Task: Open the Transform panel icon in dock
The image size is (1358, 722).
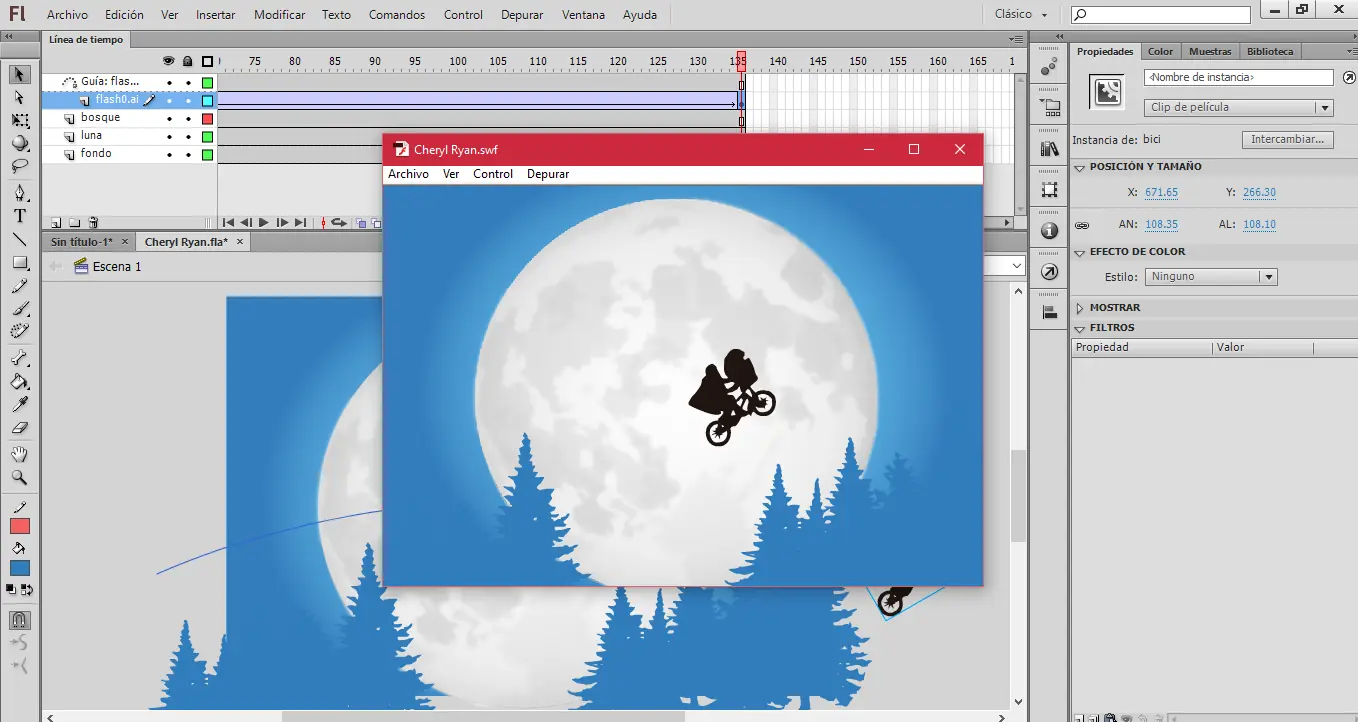Action: click(x=1049, y=190)
